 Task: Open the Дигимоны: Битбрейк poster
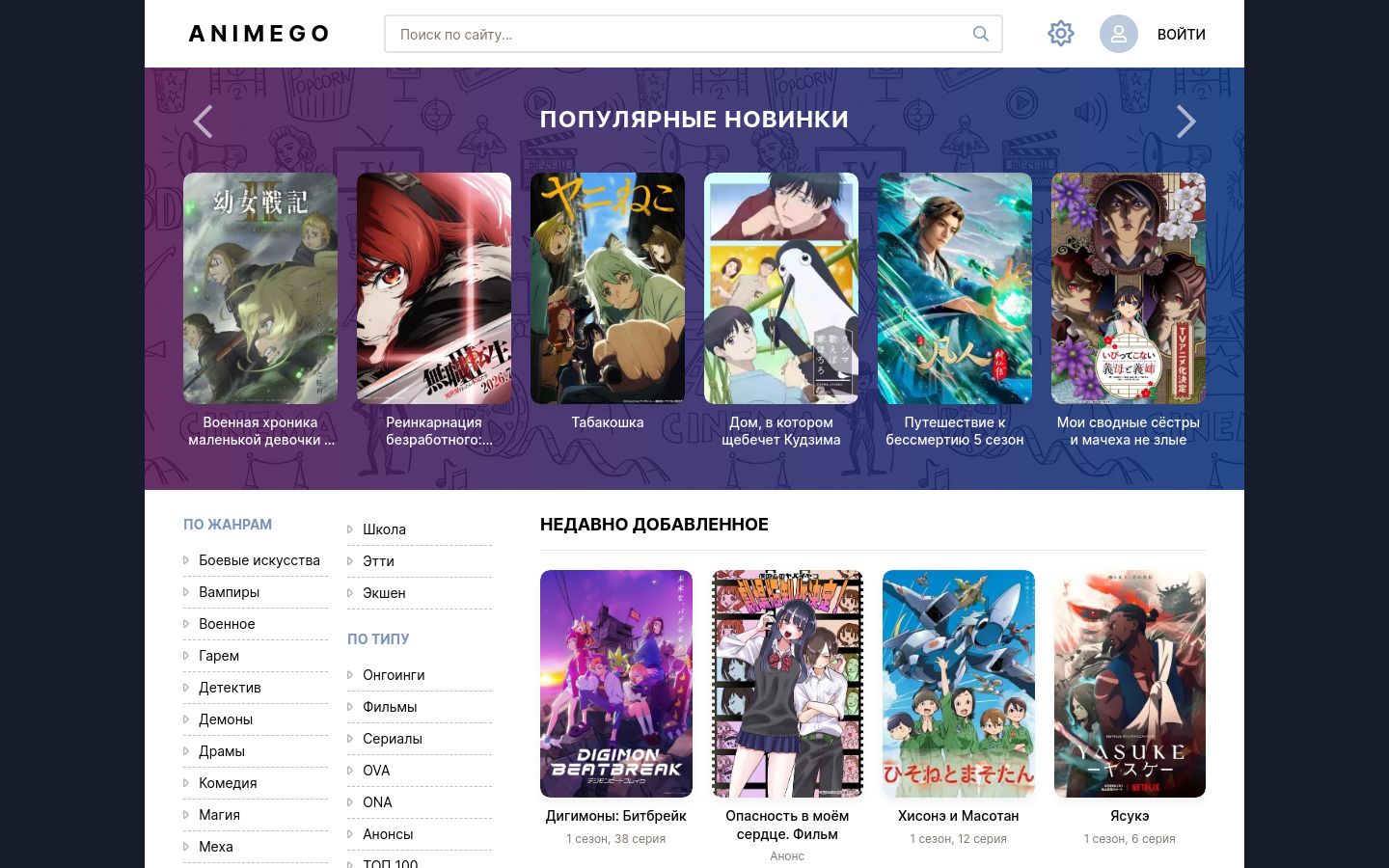616,684
